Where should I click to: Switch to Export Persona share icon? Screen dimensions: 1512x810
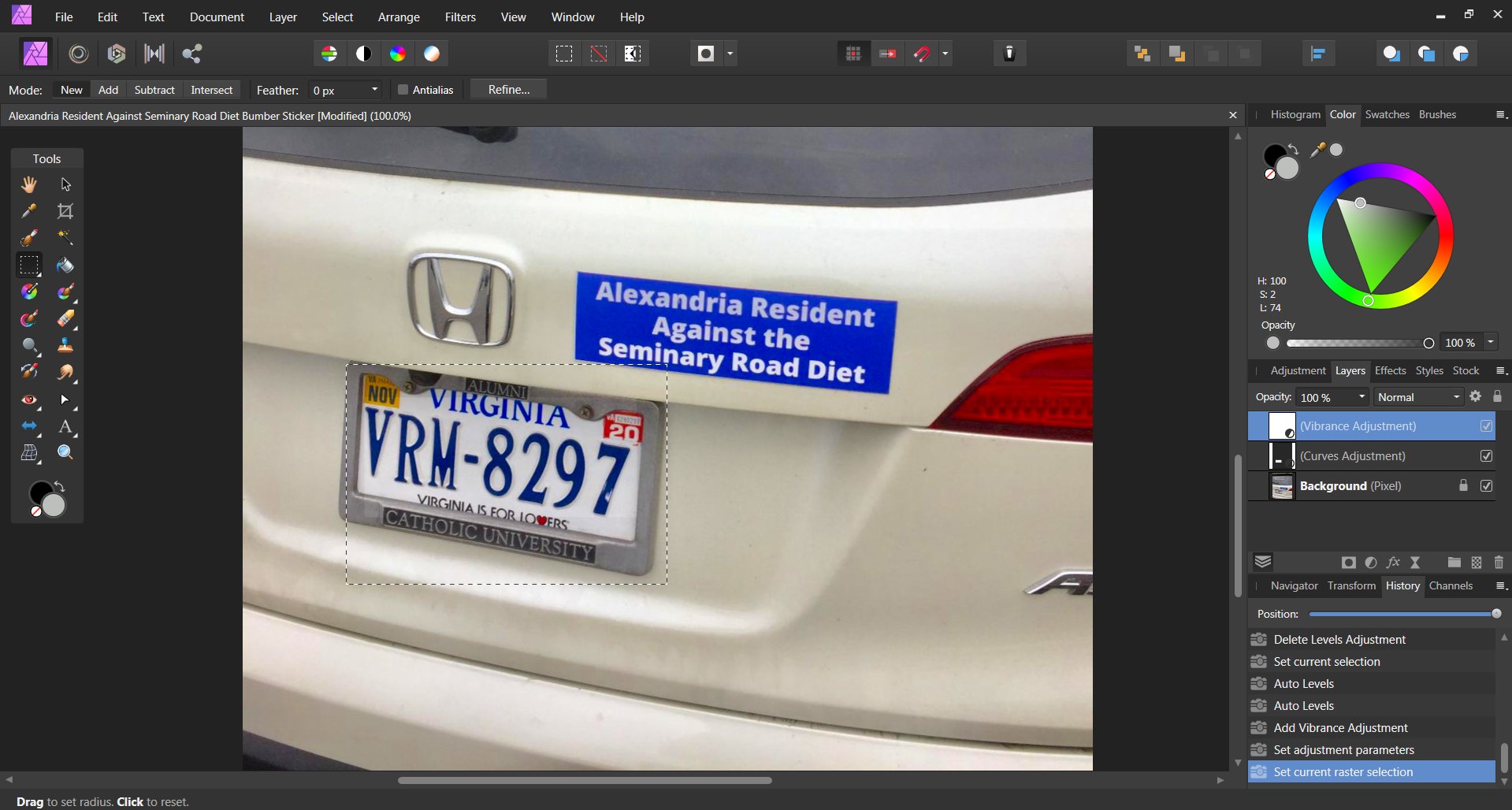pyautogui.click(x=192, y=54)
